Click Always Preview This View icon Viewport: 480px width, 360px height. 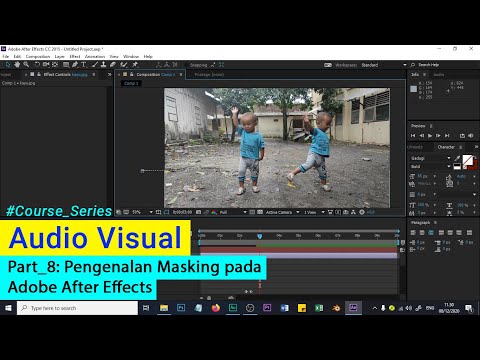tap(119, 212)
